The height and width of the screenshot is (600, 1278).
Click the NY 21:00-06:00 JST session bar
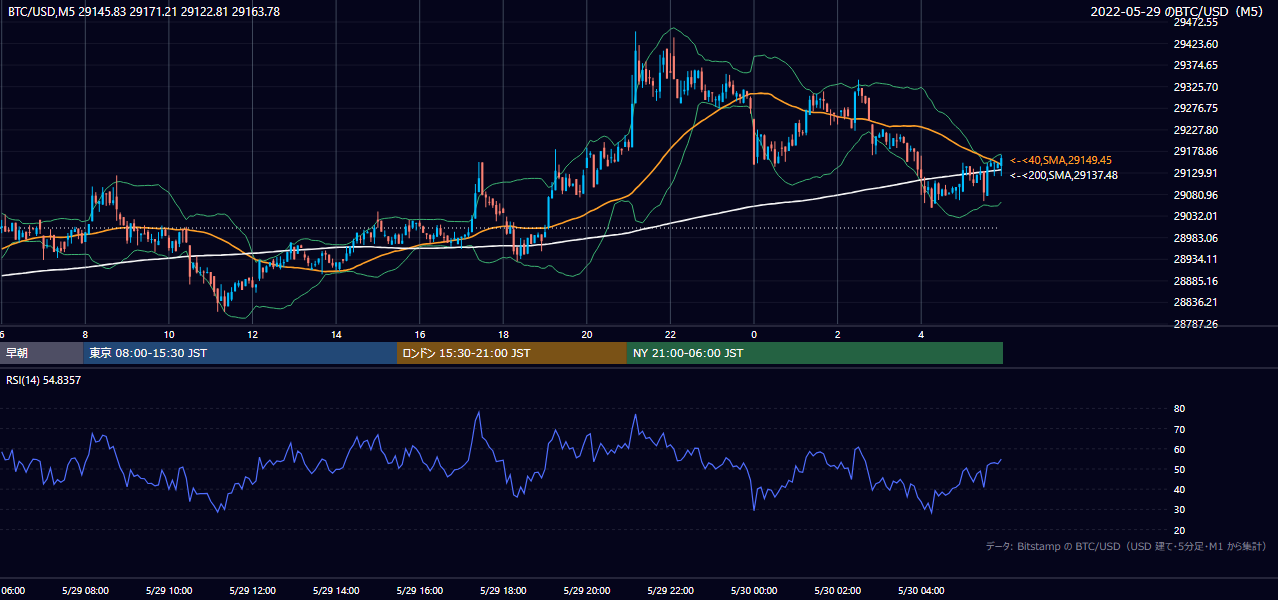[815, 353]
